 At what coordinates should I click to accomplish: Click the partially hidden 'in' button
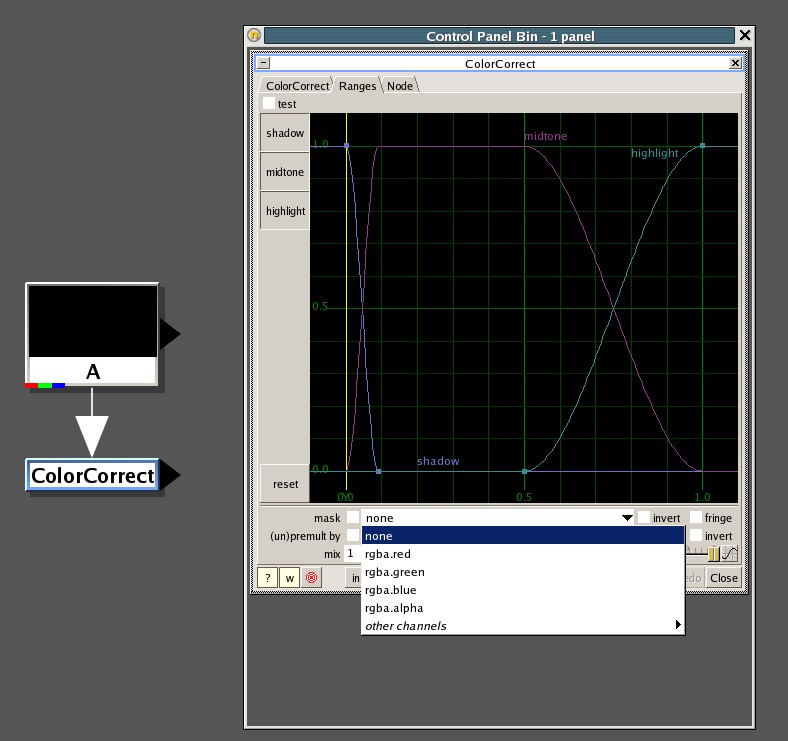(x=354, y=578)
